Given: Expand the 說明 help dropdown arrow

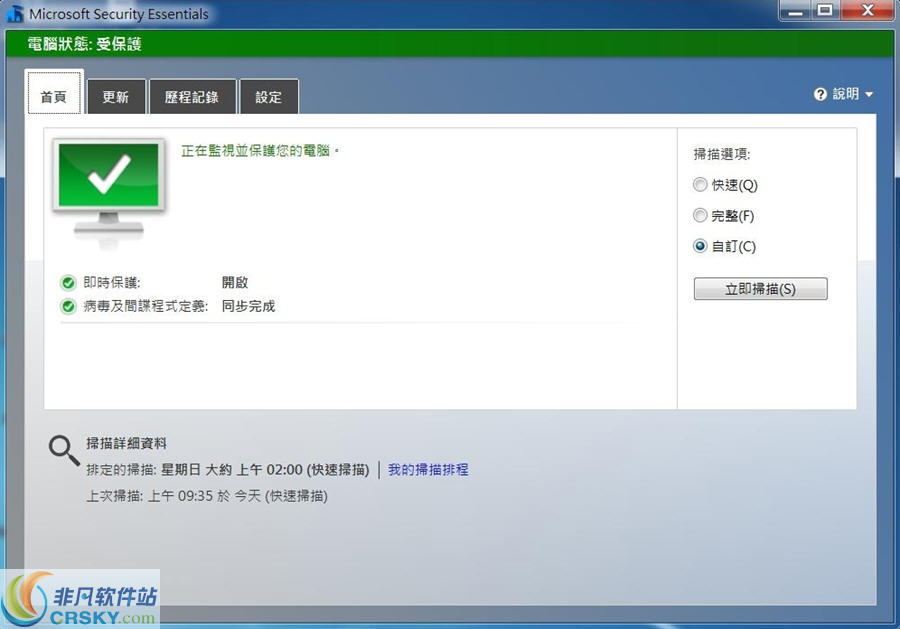Looking at the screenshot, I should (x=869, y=95).
